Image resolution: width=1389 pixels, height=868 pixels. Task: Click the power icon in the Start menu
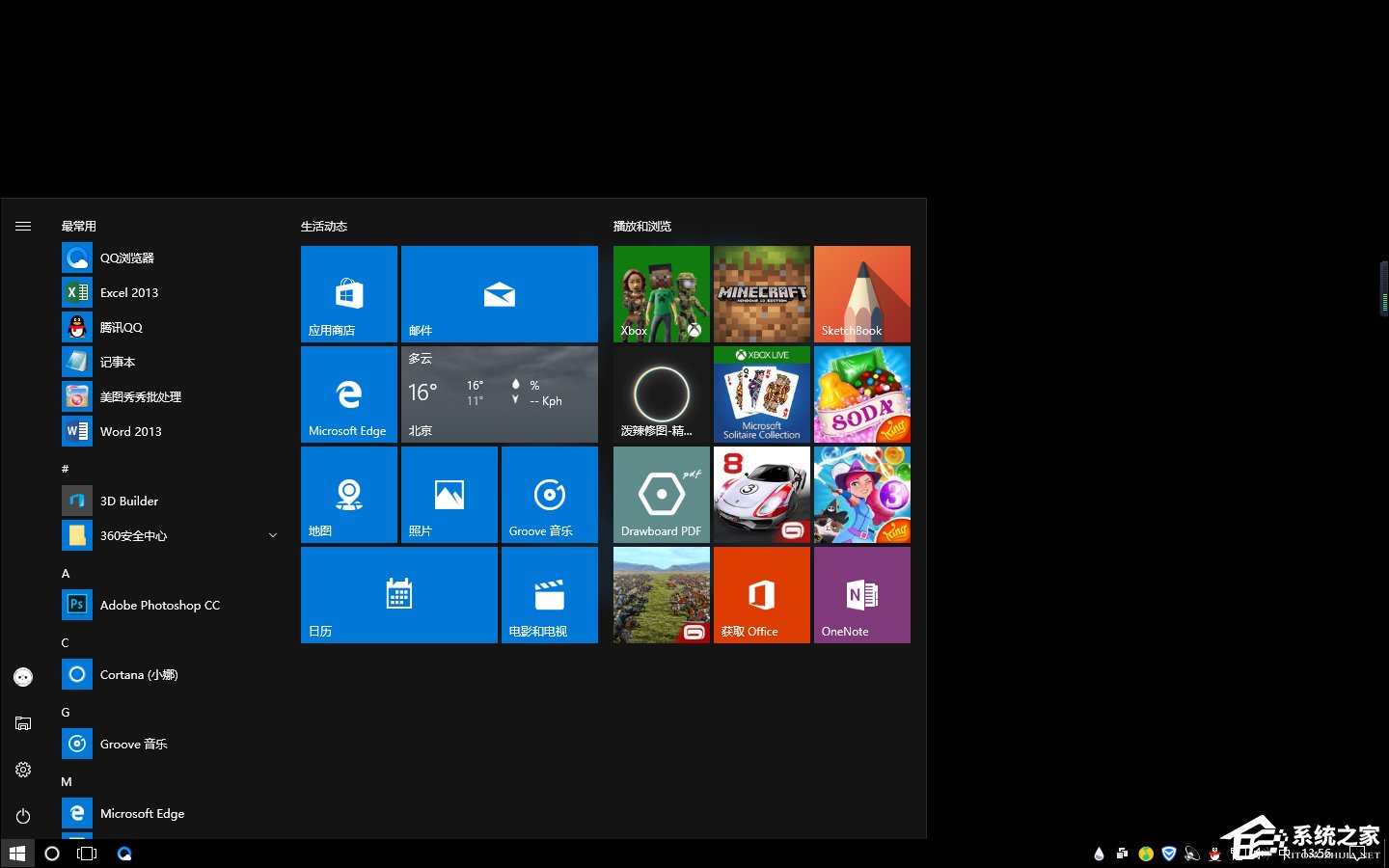[x=22, y=815]
